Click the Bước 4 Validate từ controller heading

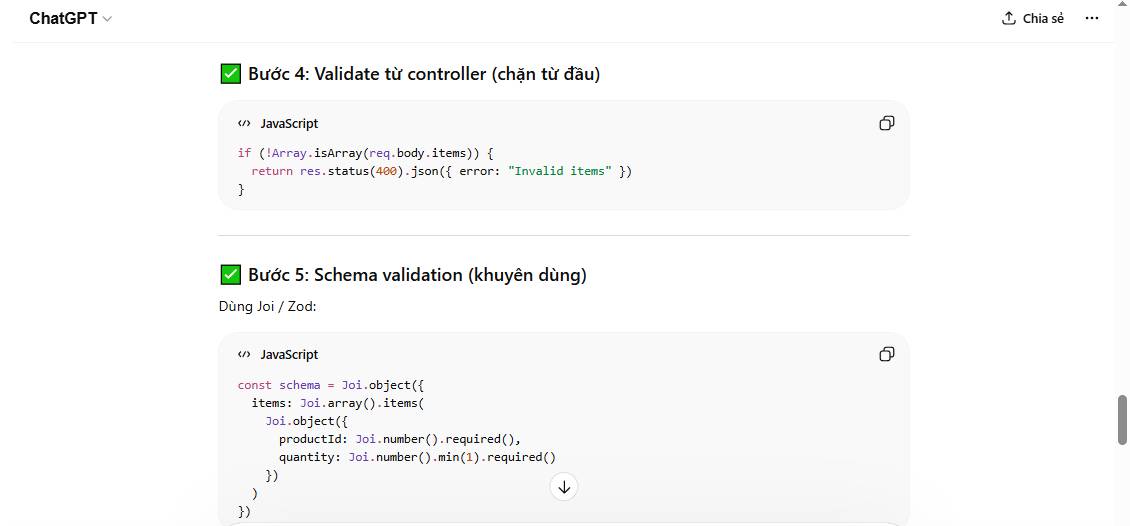[424, 73]
